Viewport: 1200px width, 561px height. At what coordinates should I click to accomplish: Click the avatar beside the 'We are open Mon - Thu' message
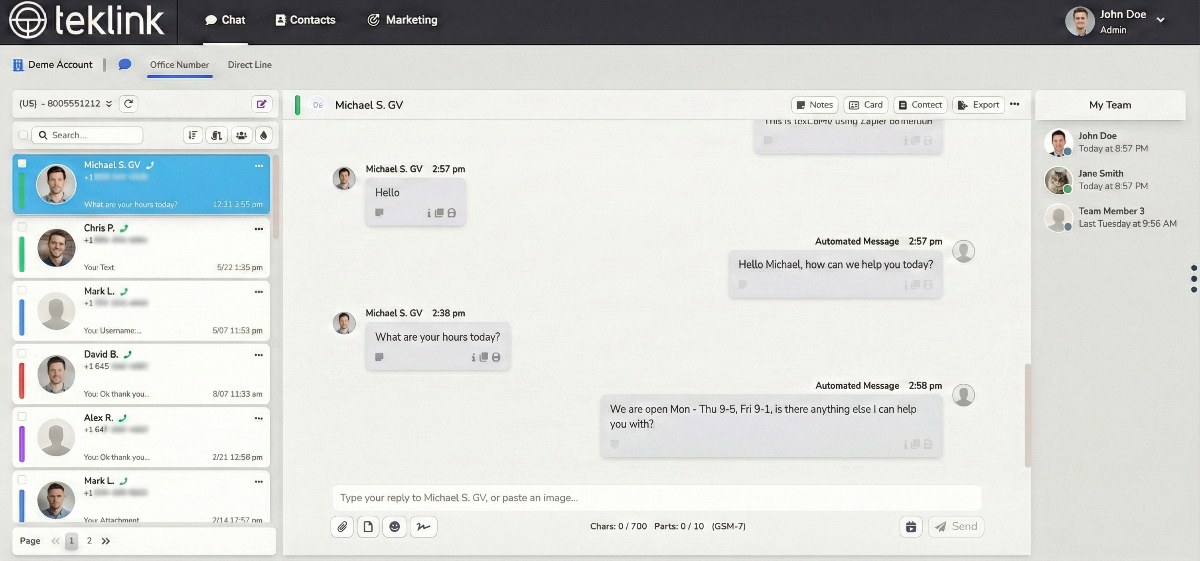click(x=963, y=395)
